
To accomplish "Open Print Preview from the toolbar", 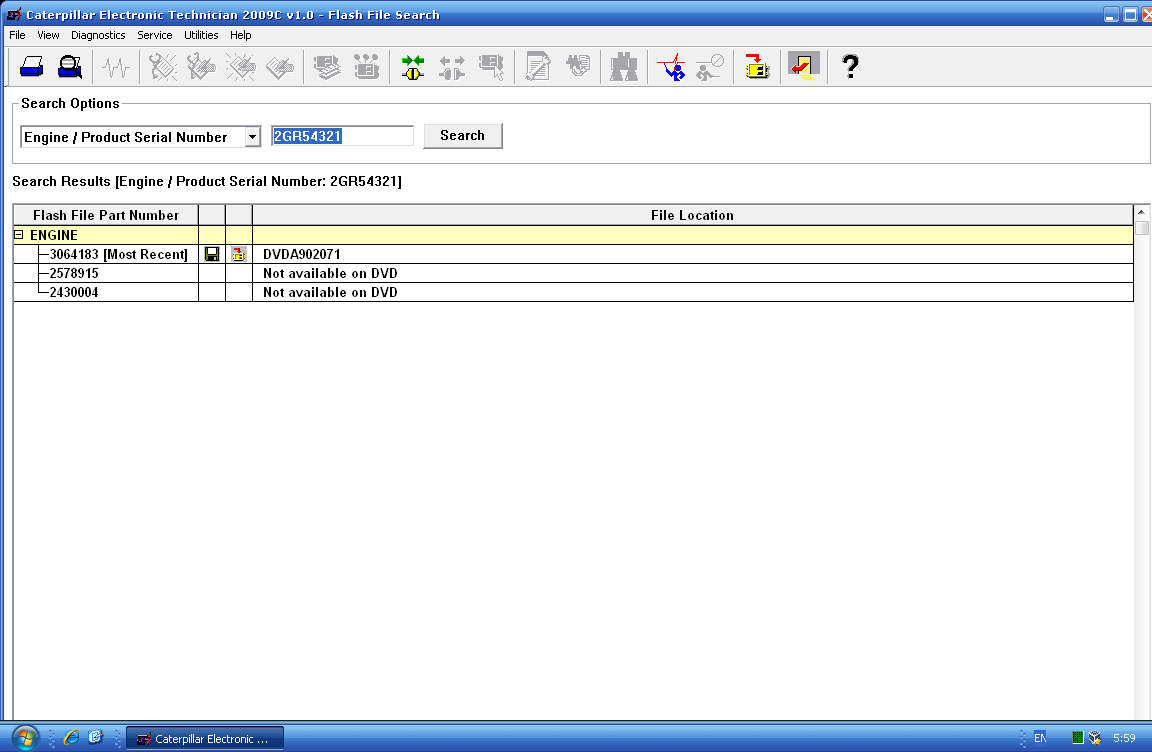I will [x=70, y=67].
